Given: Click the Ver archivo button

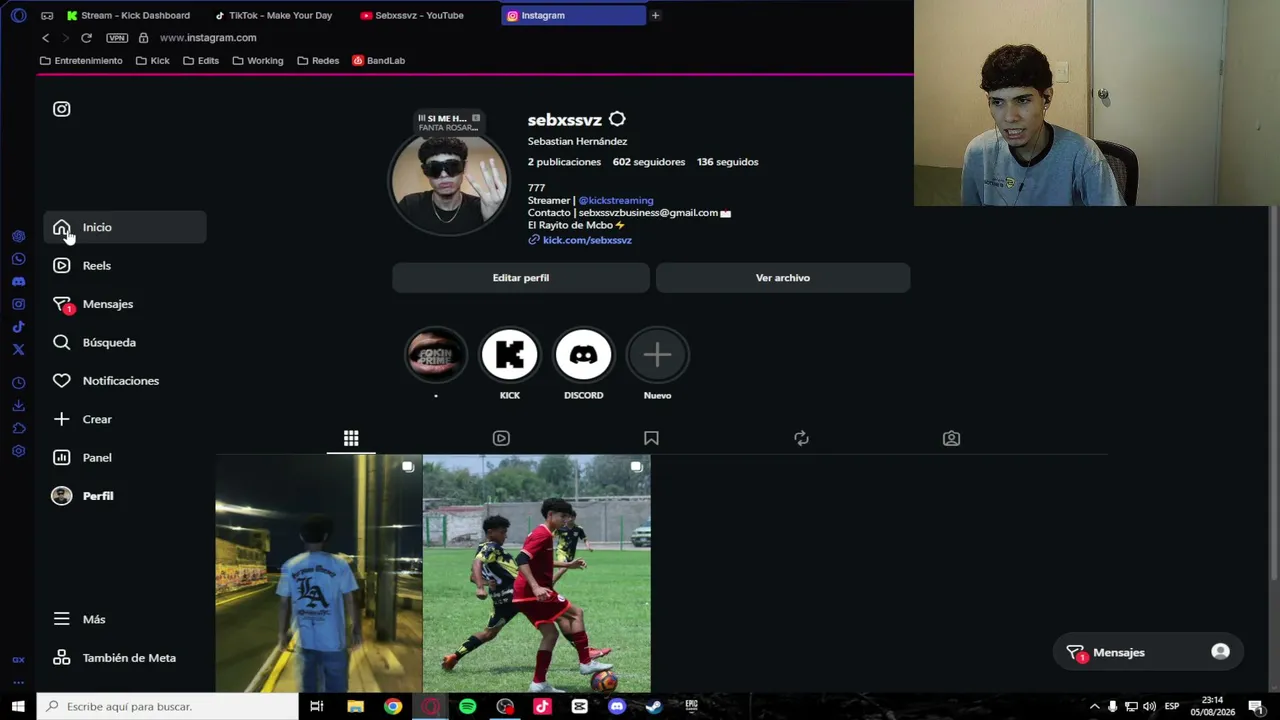Looking at the screenshot, I should point(783,278).
